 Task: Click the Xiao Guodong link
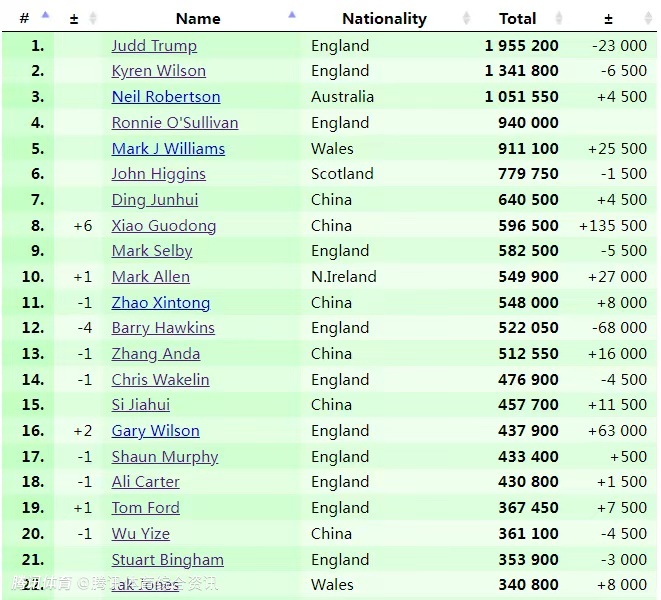coord(163,225)
